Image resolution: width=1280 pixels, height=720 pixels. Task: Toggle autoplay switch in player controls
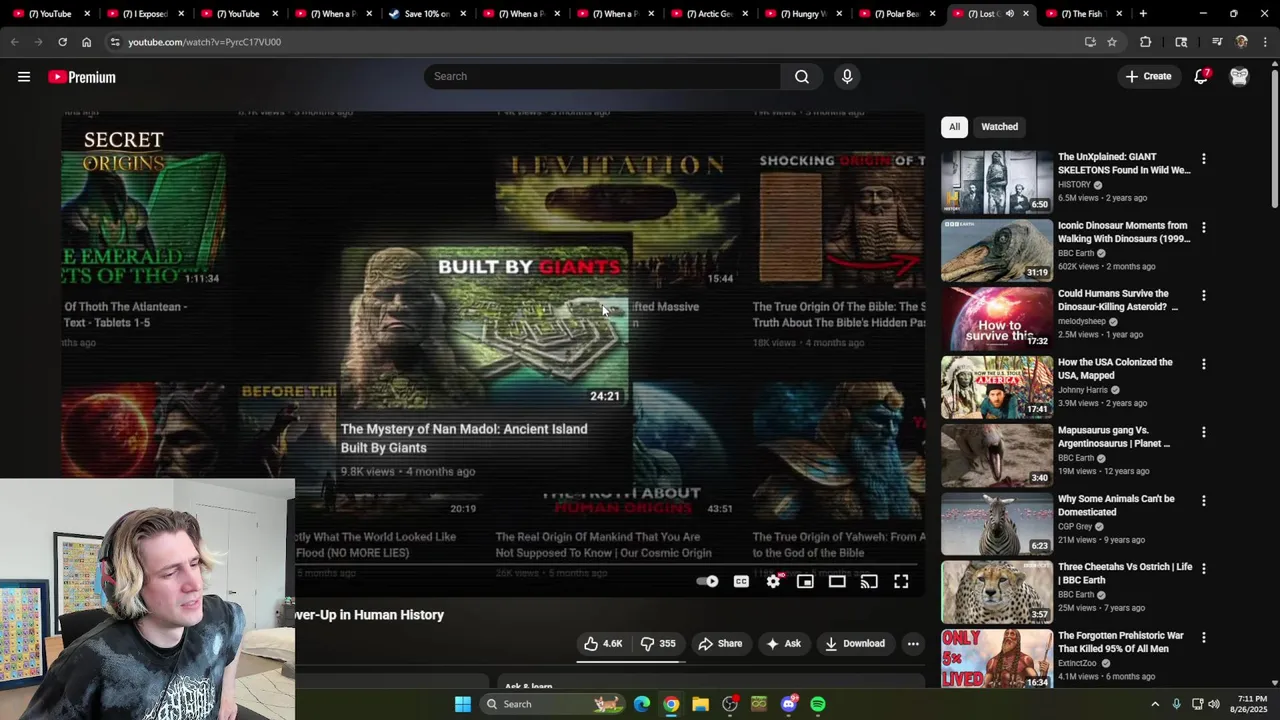[x=707, y=581]
